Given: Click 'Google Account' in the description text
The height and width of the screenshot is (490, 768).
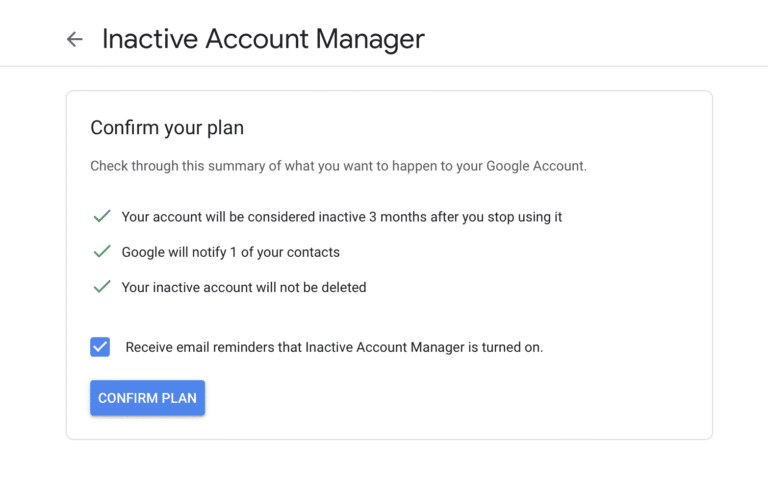Looking at the screenshot, I should 535,166.
